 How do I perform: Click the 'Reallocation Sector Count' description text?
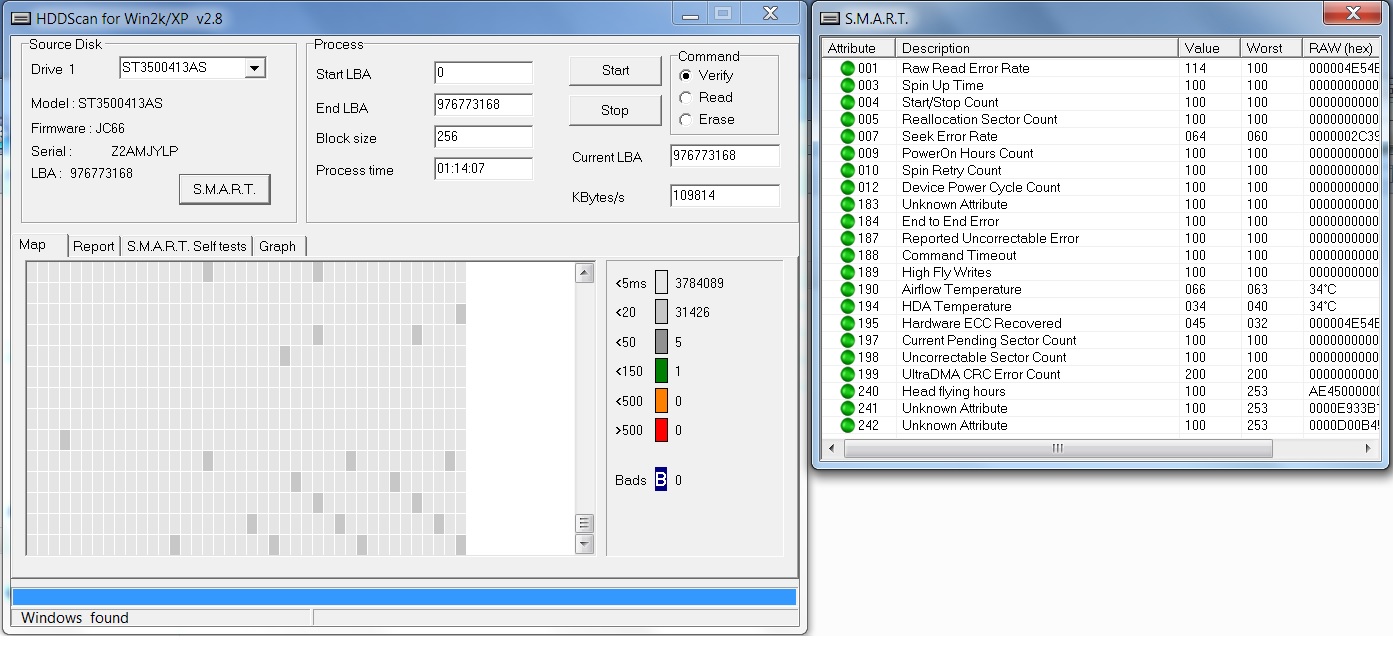(x=980, y=119)
